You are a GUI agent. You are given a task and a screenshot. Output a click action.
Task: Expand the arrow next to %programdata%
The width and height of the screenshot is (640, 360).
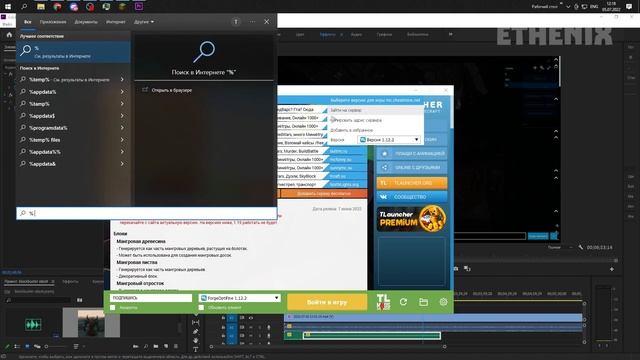point(122,128)
